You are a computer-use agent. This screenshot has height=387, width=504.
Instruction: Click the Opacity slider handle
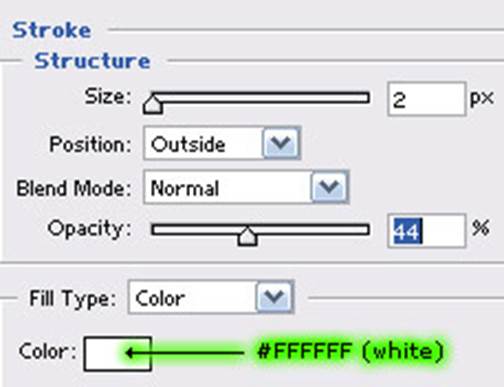(247, 236)
